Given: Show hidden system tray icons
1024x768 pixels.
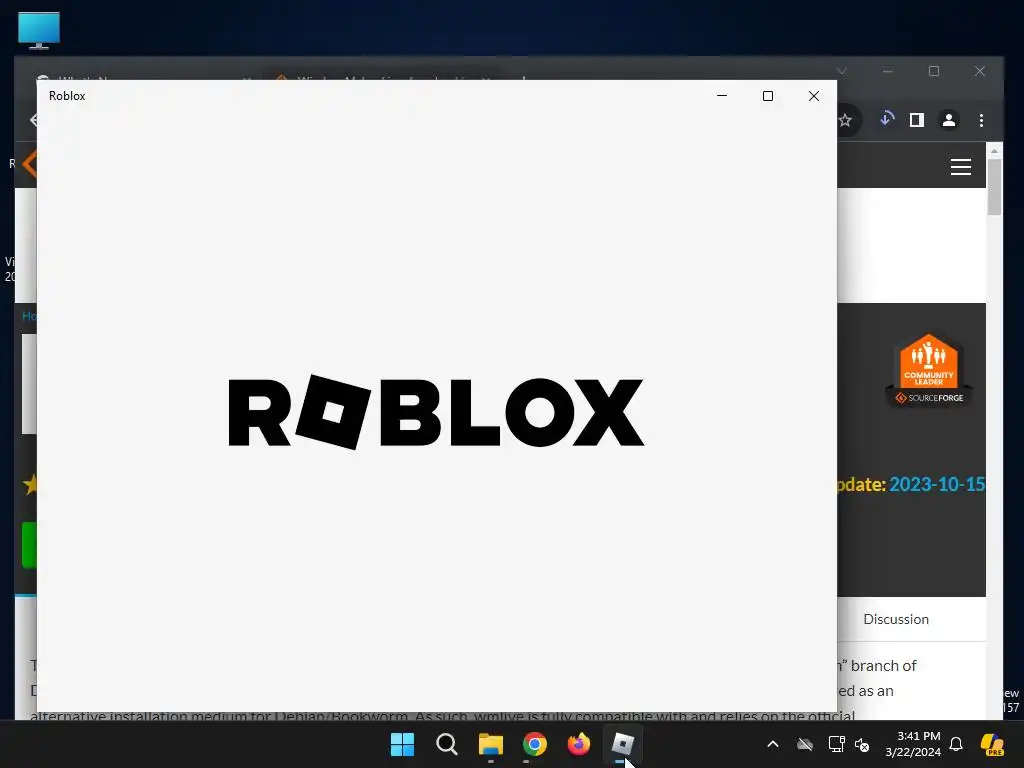Looking at the screenshot, I should click(x=773, y=744).
